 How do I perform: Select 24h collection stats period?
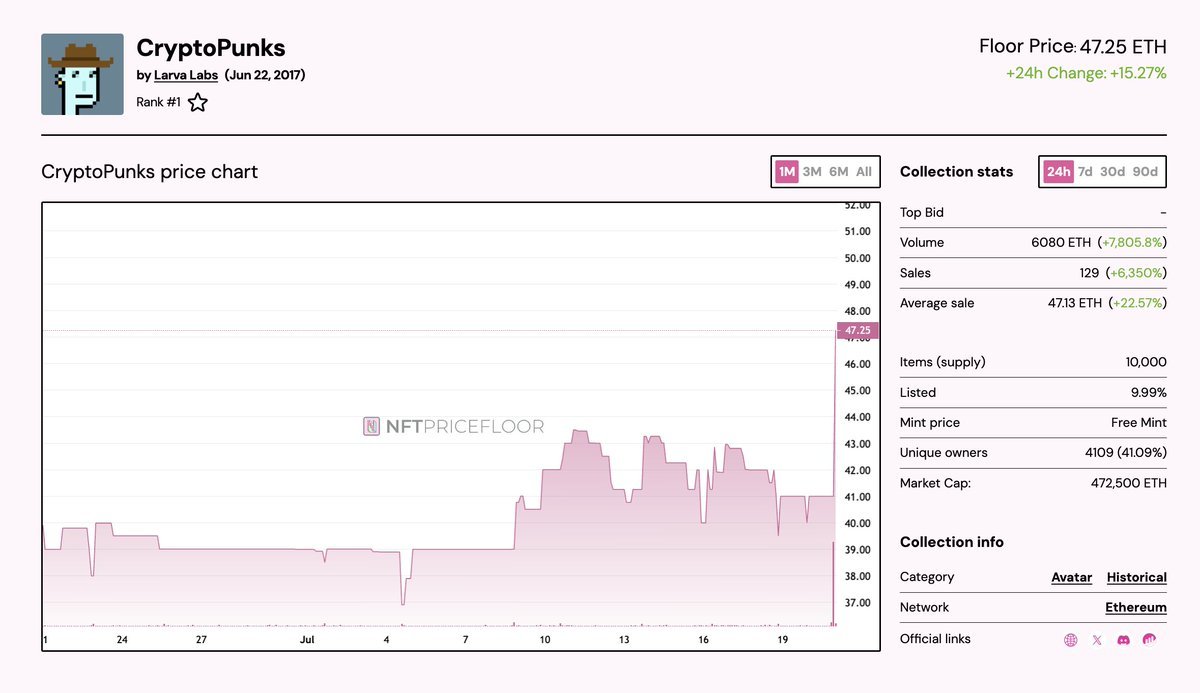[x=1058, y=172]
